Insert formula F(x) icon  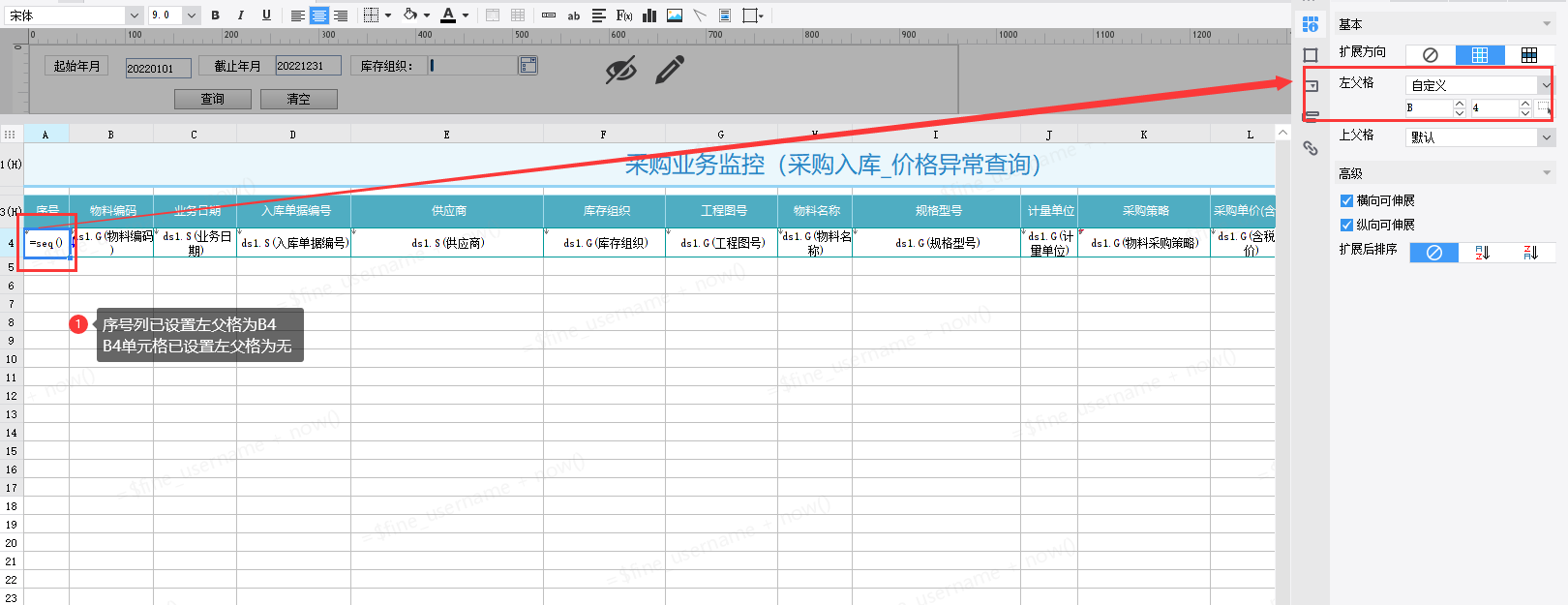tap(624, 15)
